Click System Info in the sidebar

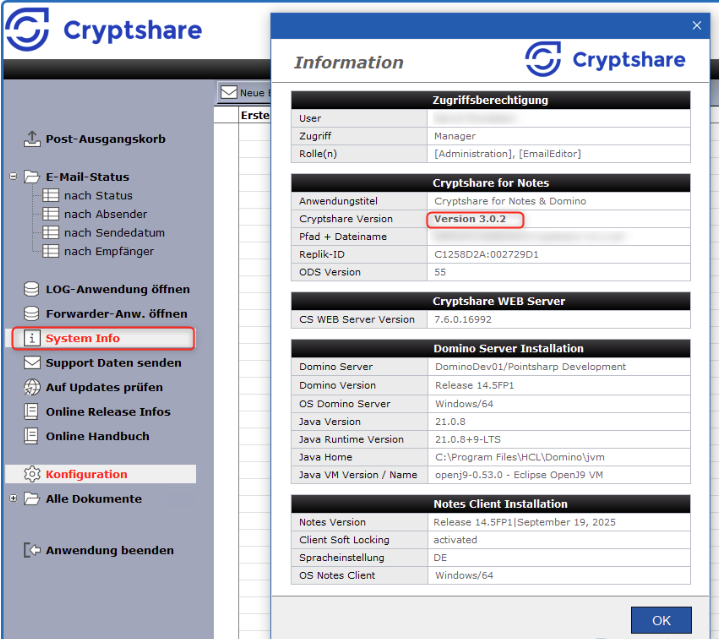83,338
